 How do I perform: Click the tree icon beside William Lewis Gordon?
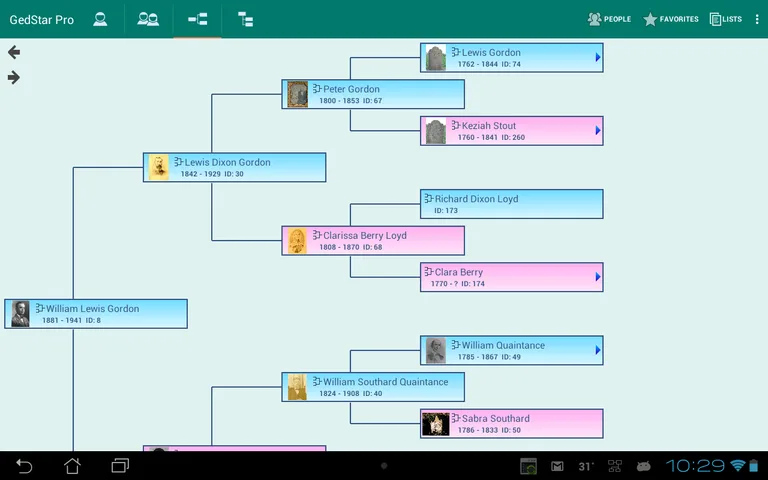40,308
